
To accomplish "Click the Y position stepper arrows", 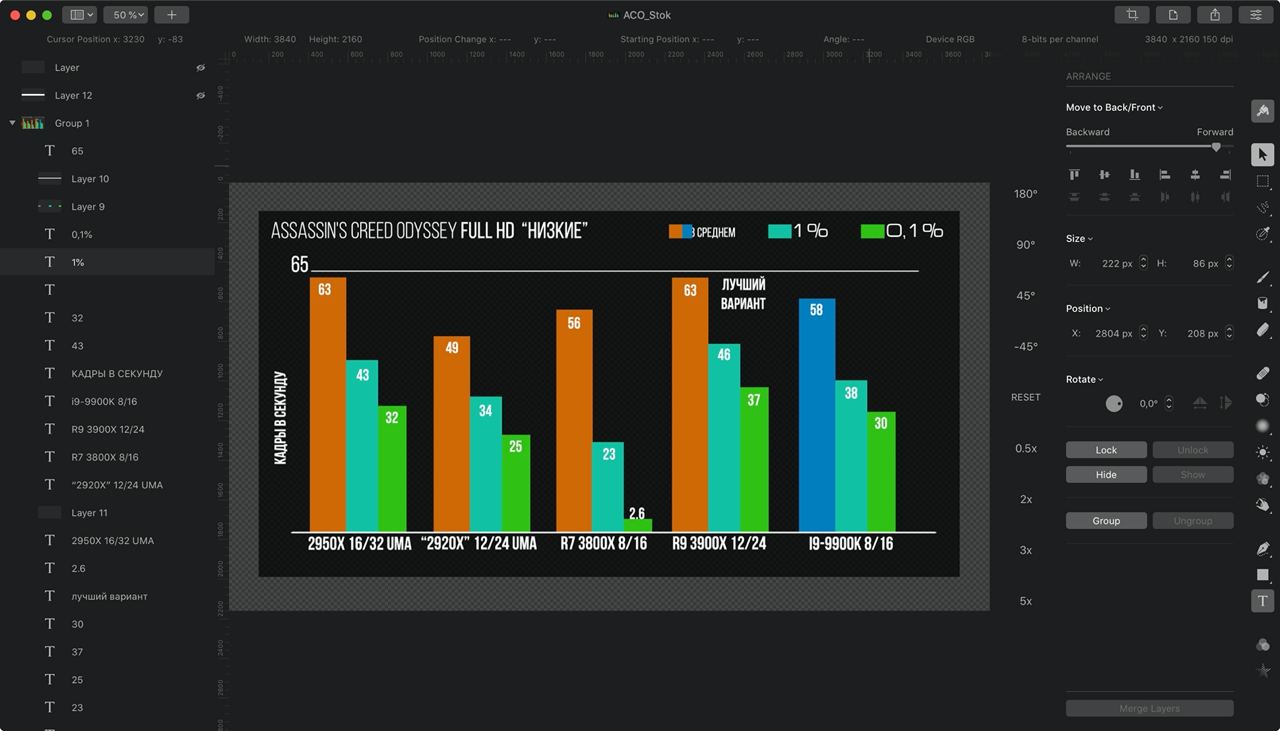I will [x=1228, y=333].
